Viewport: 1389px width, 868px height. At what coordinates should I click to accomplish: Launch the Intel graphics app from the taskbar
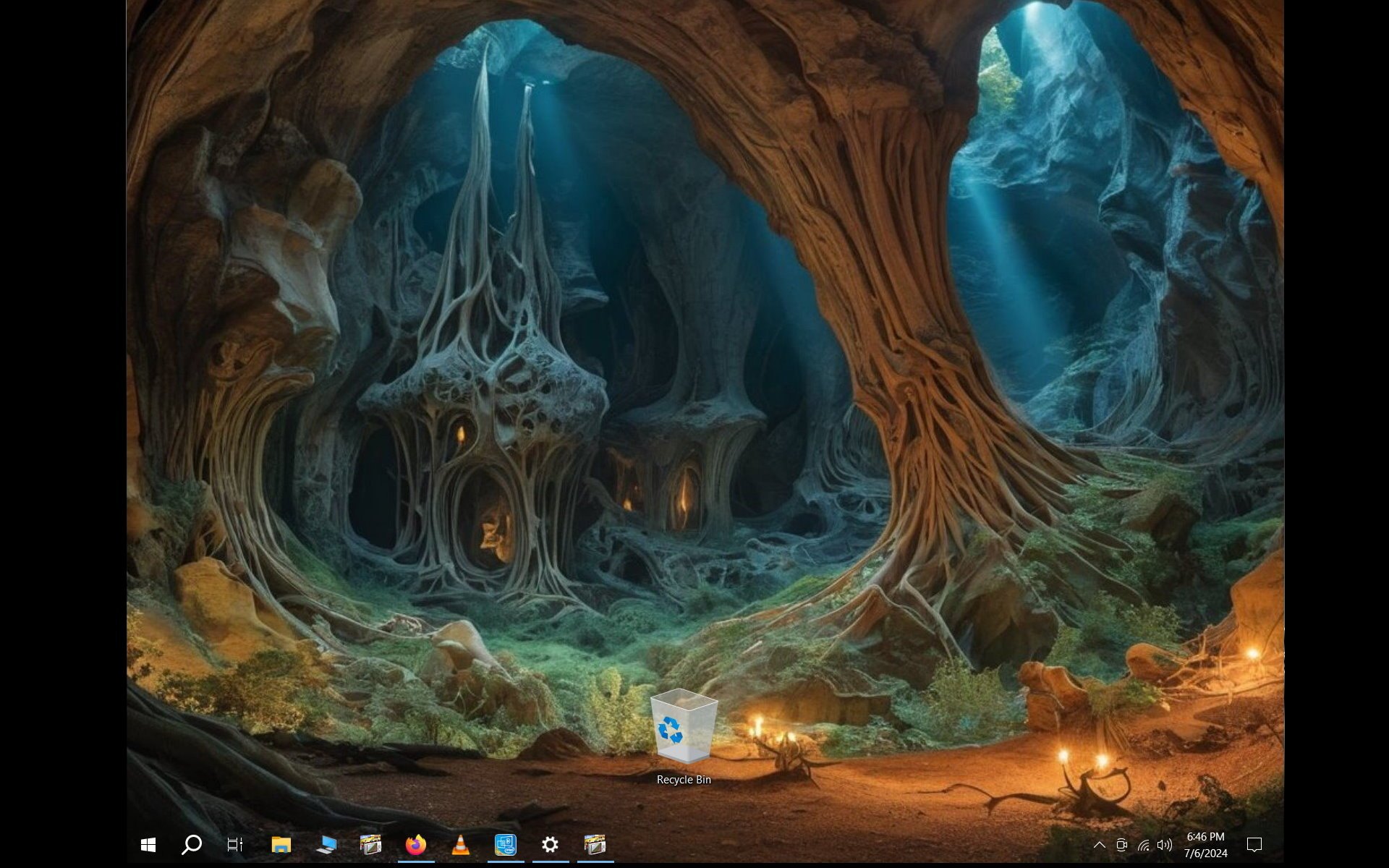(505, 844)
